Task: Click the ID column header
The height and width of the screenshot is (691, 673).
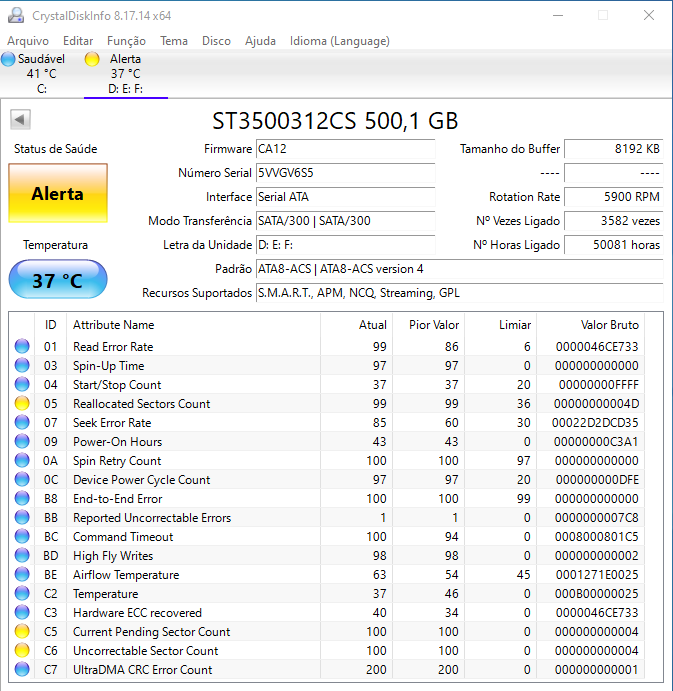Action: click(x=50, y=325)
